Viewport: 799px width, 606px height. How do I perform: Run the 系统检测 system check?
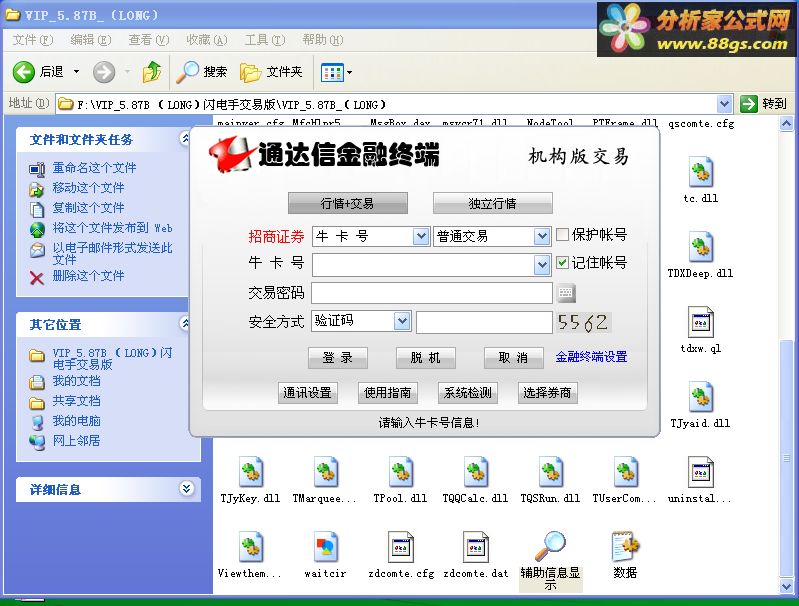467,393
